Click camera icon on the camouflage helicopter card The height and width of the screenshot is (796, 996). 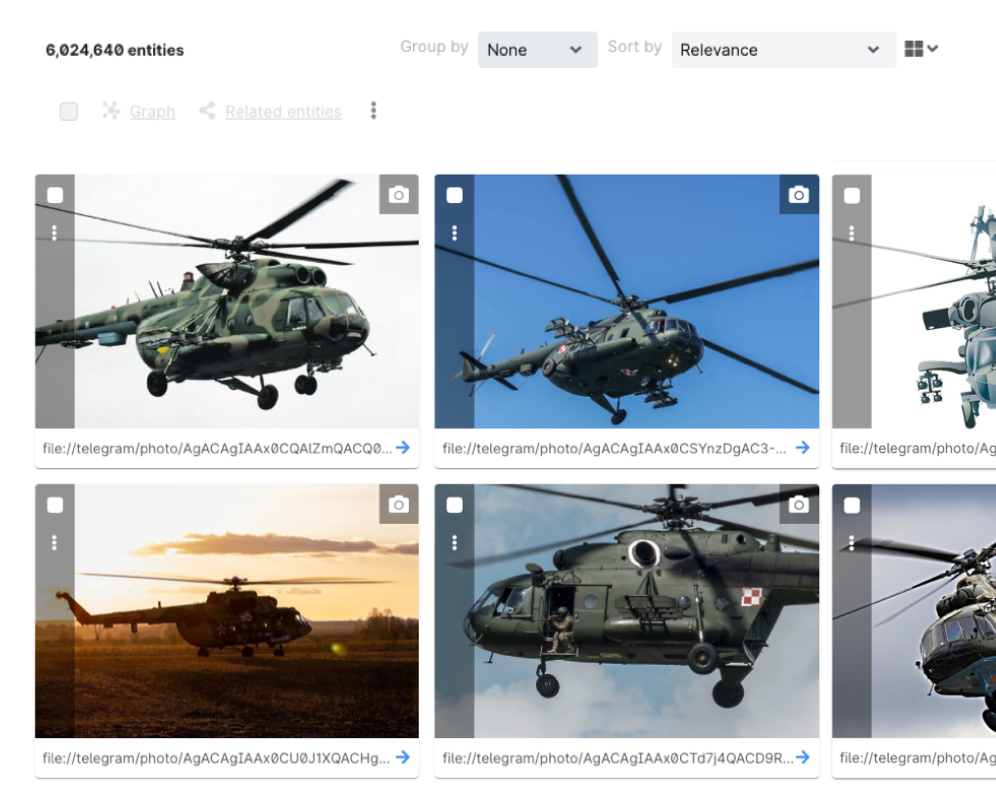(398, 195)
